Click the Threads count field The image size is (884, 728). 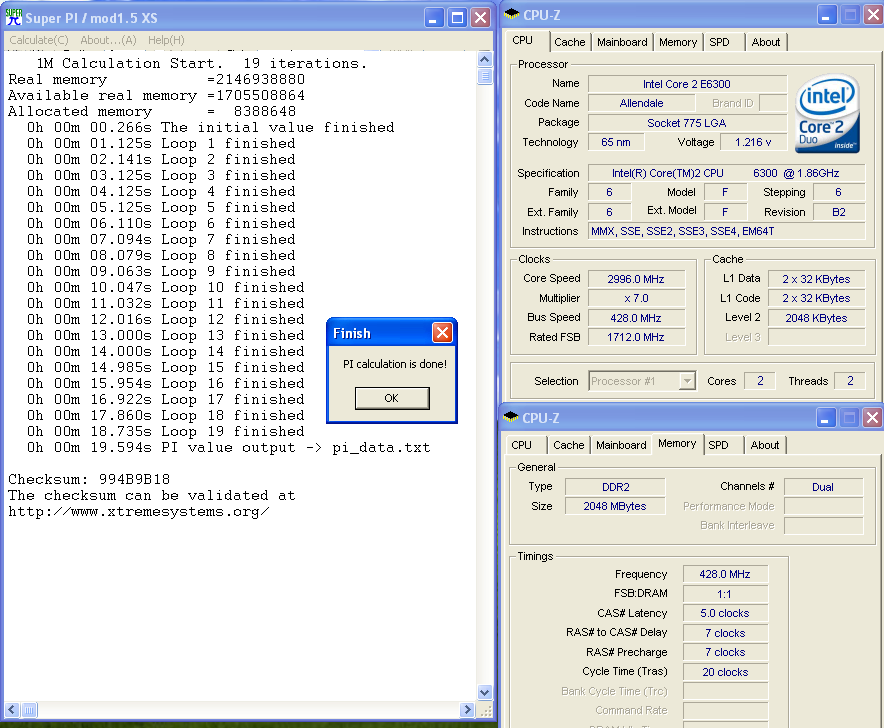point(850,381)
